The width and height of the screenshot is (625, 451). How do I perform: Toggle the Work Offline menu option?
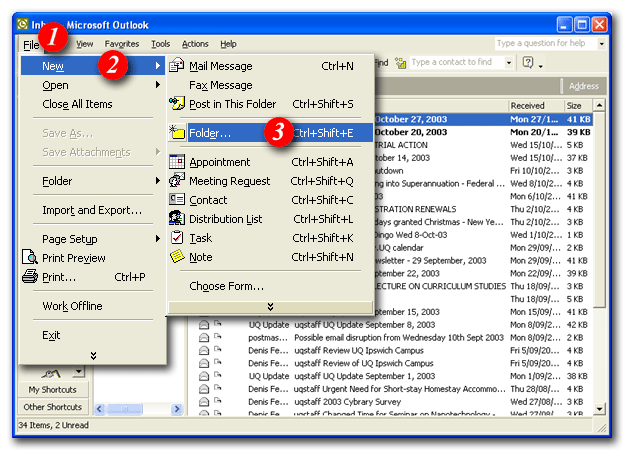(x=72, y=306)
